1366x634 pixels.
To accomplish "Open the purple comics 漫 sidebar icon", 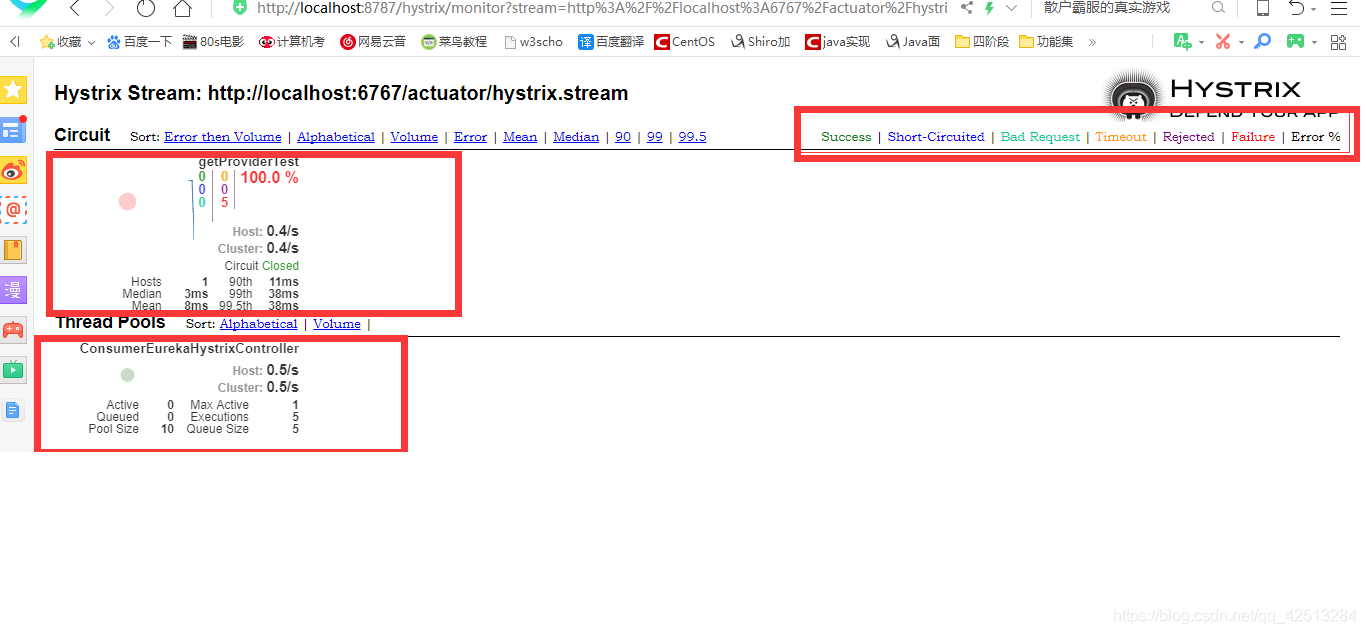I will tap(13, 290).
